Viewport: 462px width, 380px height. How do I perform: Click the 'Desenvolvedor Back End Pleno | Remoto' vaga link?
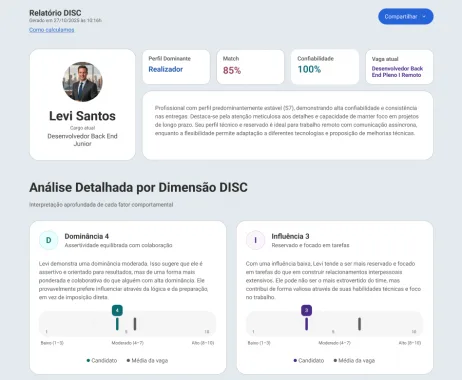397,72
